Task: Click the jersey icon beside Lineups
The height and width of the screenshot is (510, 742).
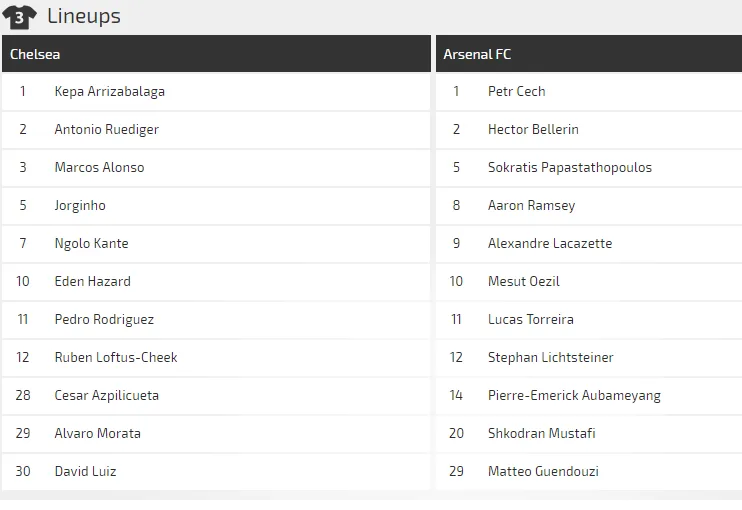Action: (19, 16)
